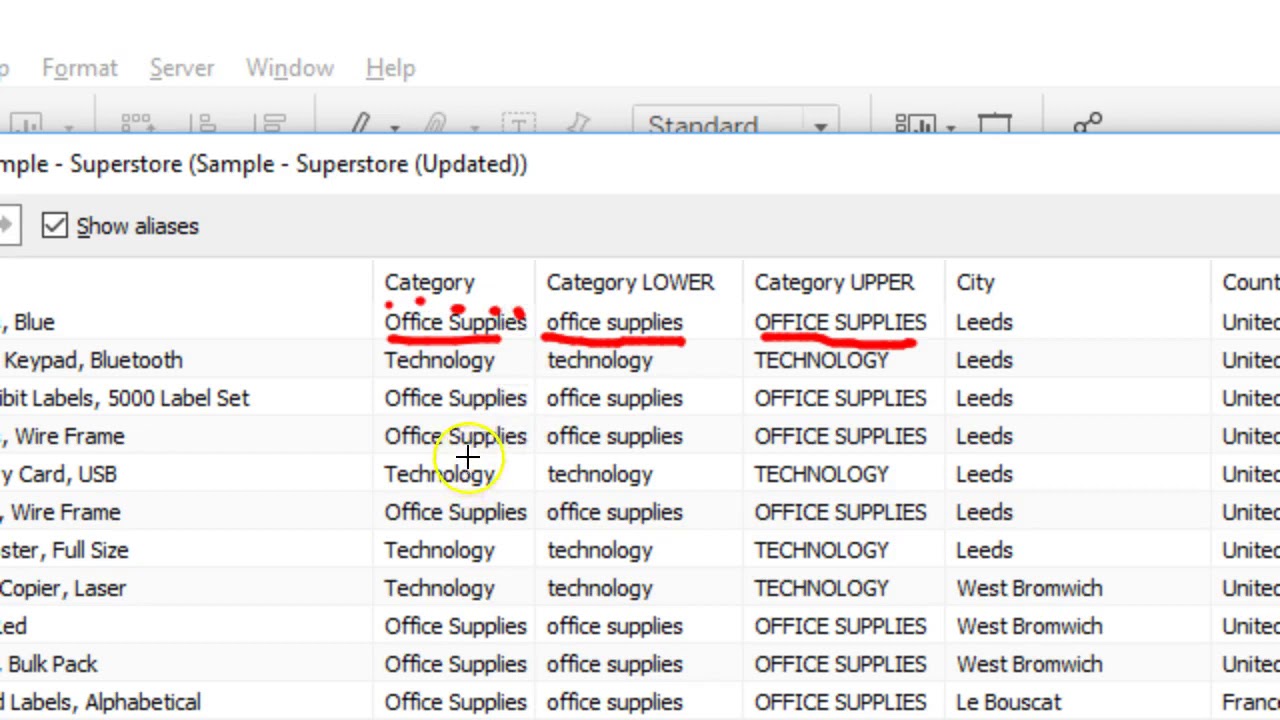Click the Fix Axes pin icon
The width and height of the screenshot is (1280, 720).
click(x=579, y=125)
